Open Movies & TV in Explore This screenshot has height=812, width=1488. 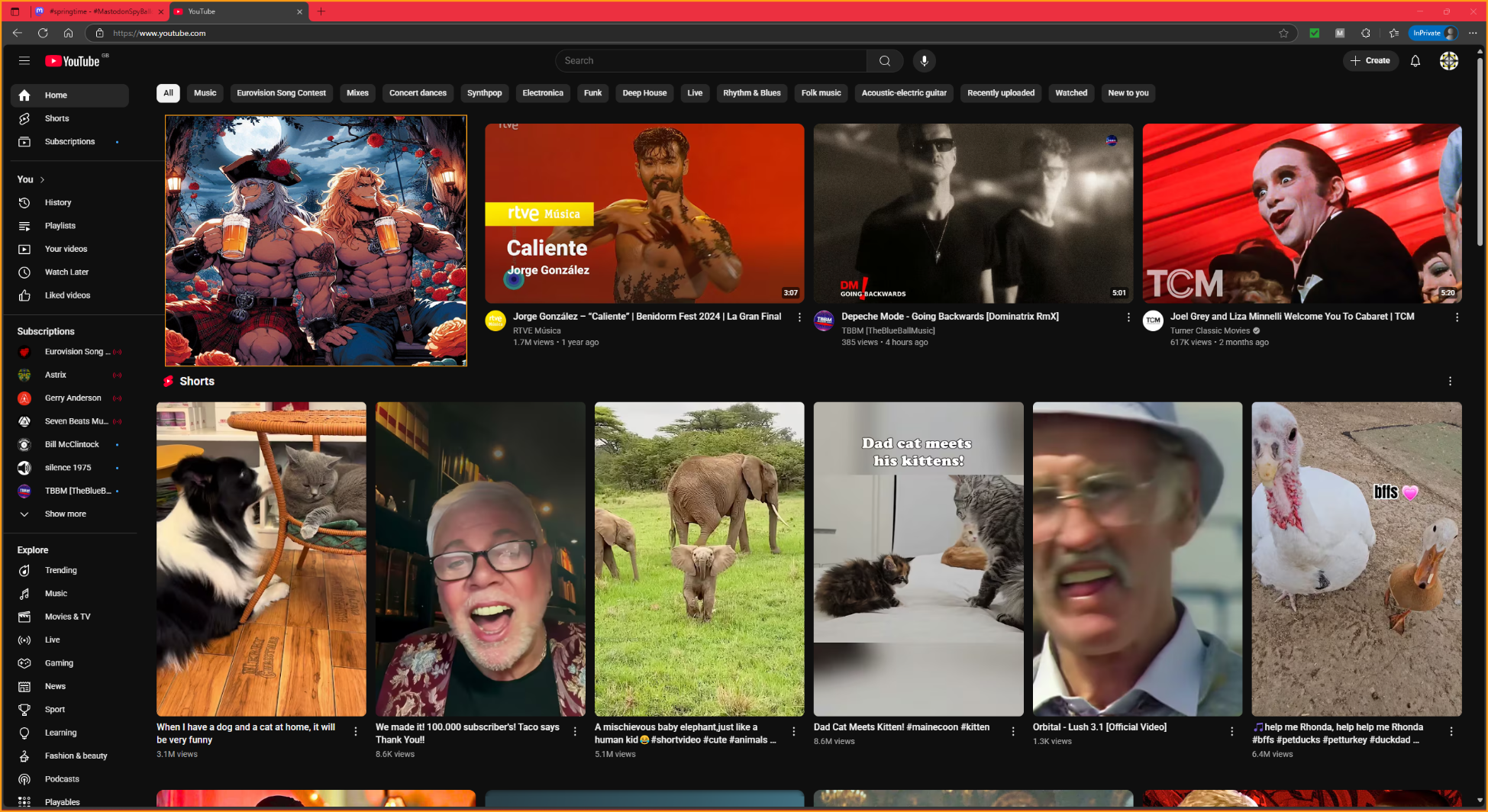[69, 617]
